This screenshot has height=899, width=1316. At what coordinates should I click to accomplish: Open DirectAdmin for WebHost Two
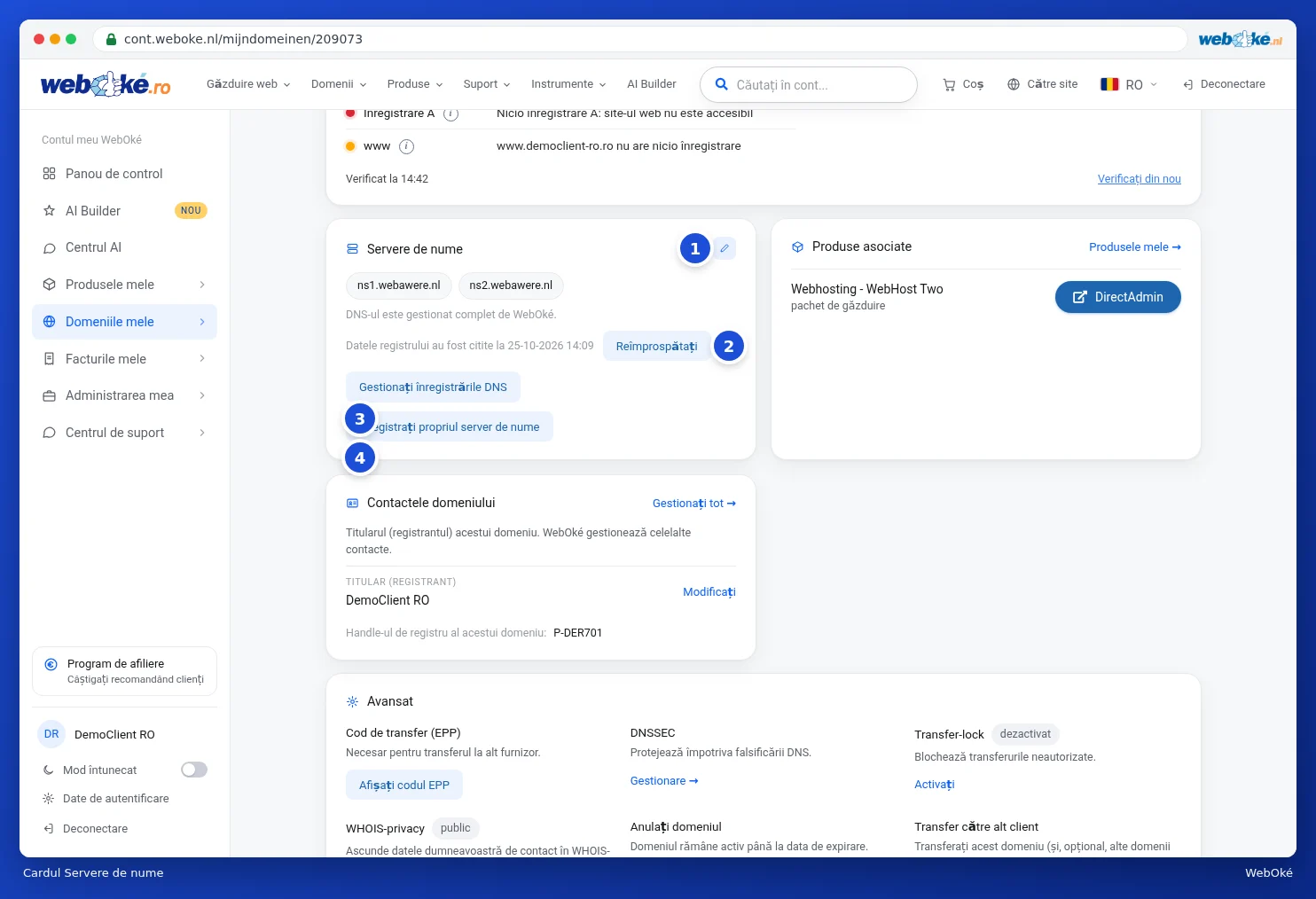pyautogui.click(x=1117, y=297)
